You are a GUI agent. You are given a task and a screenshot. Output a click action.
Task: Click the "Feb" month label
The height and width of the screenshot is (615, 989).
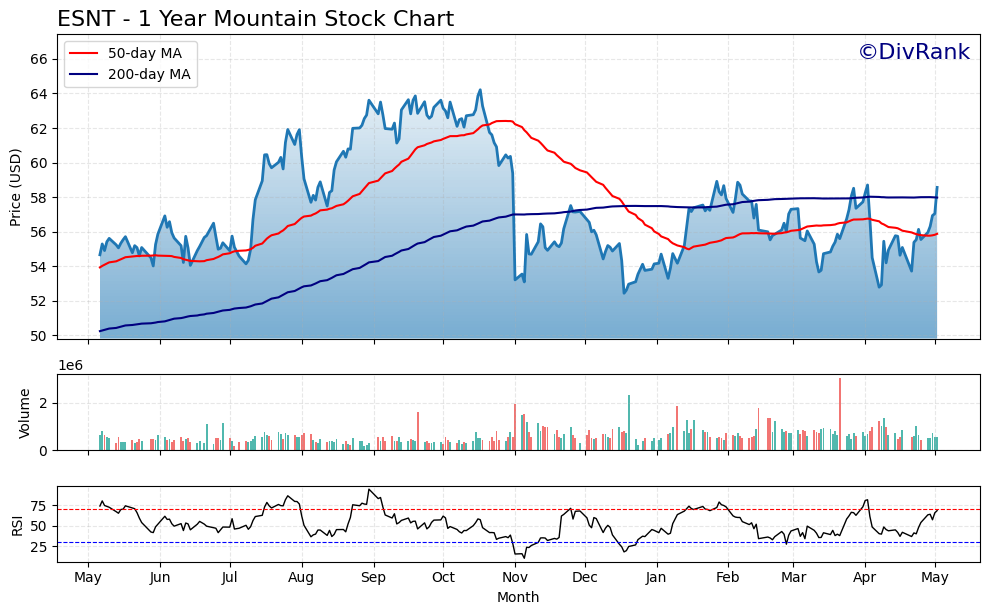point(729,578)
